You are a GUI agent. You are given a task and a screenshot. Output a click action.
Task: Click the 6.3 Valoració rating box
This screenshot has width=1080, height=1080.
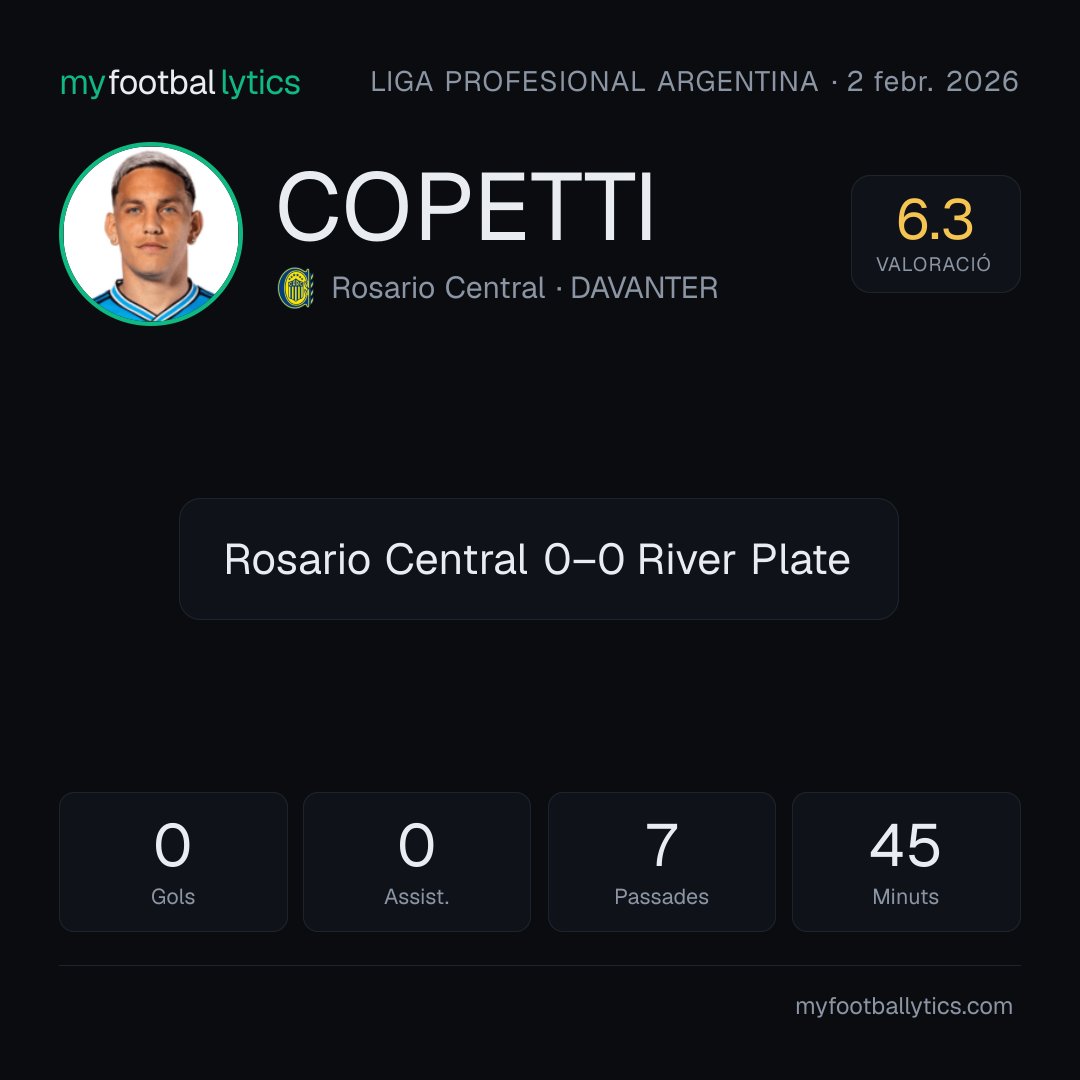tap(935, 233)
